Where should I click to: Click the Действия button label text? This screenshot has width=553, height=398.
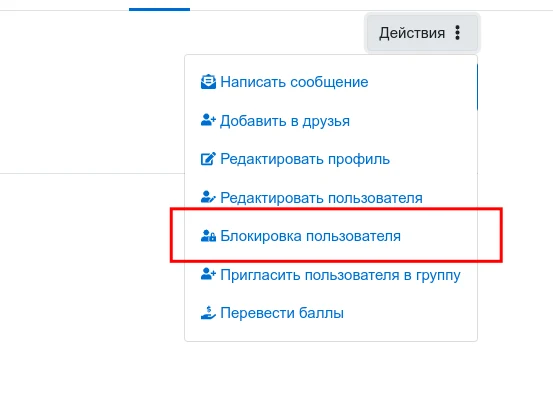point(412,33)
